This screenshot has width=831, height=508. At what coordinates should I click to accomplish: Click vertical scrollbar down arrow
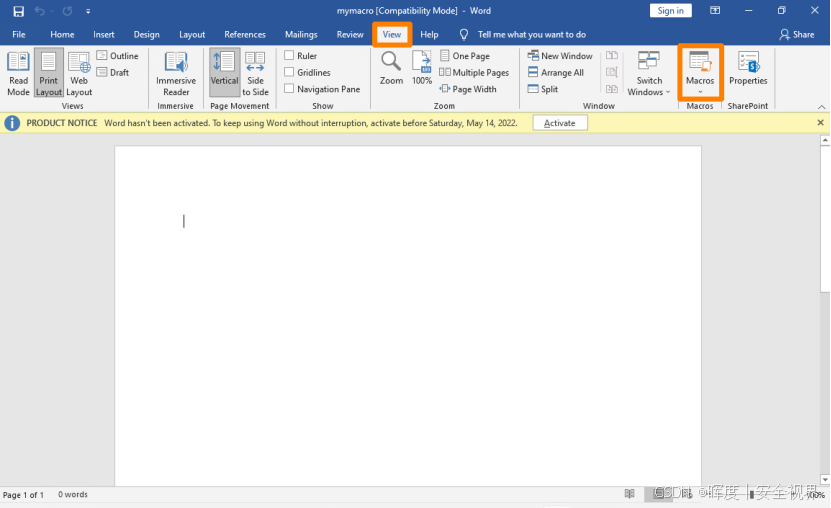tap(825, 479)
